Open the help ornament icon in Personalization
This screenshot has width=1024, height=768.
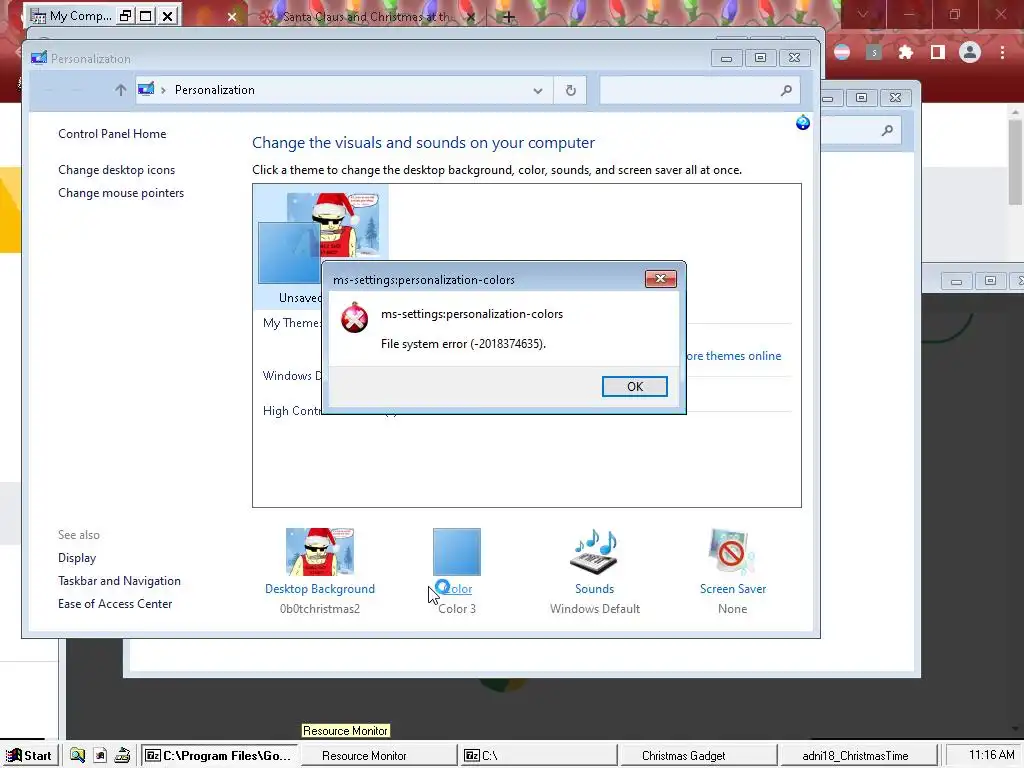(x=803, y=122)
